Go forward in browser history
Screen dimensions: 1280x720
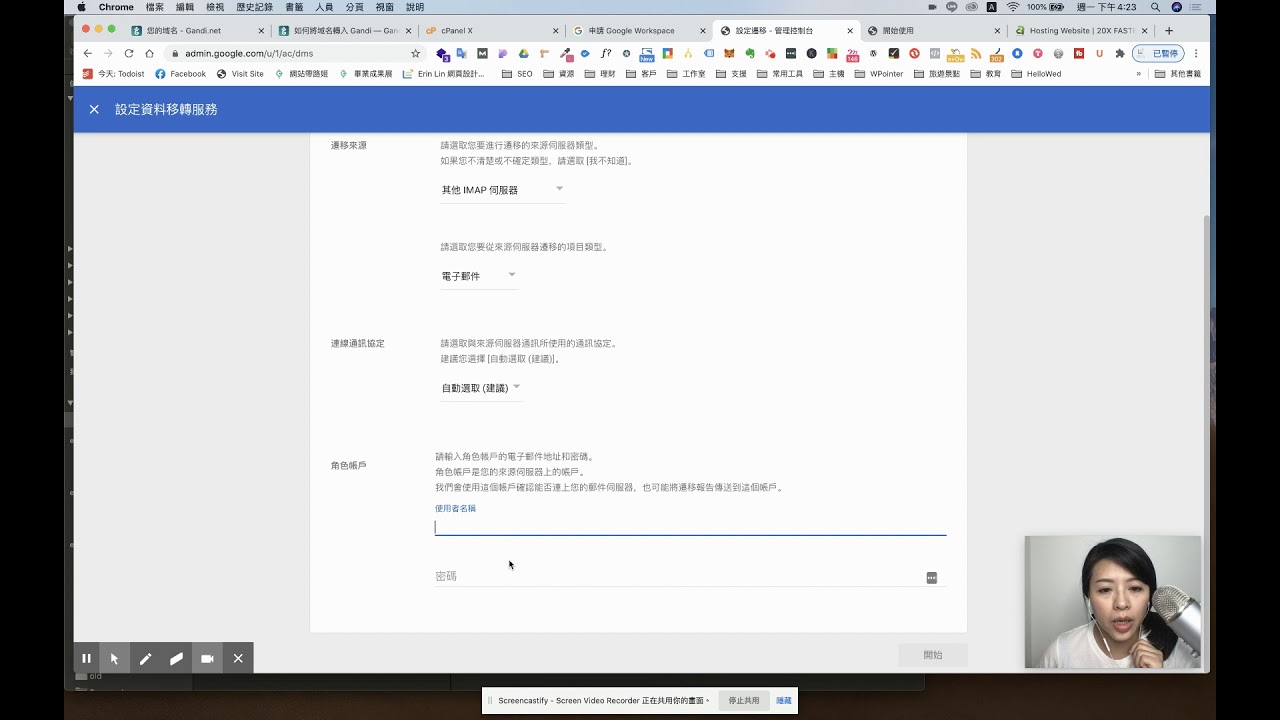coord(108,53)
